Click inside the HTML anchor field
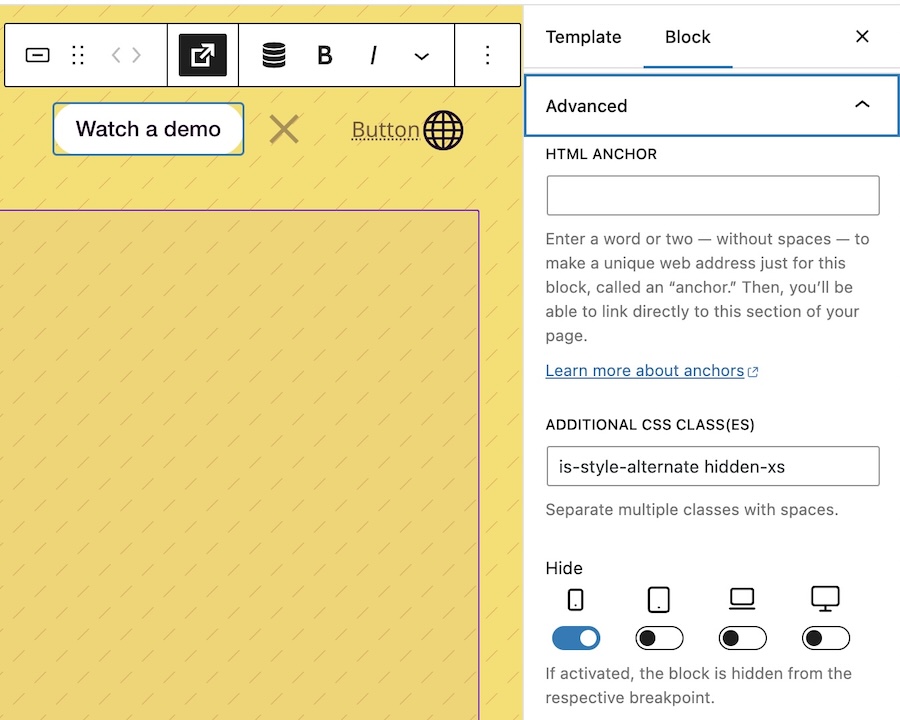The height and width of the screenshot is (720, 900). [x=711, y=195]
